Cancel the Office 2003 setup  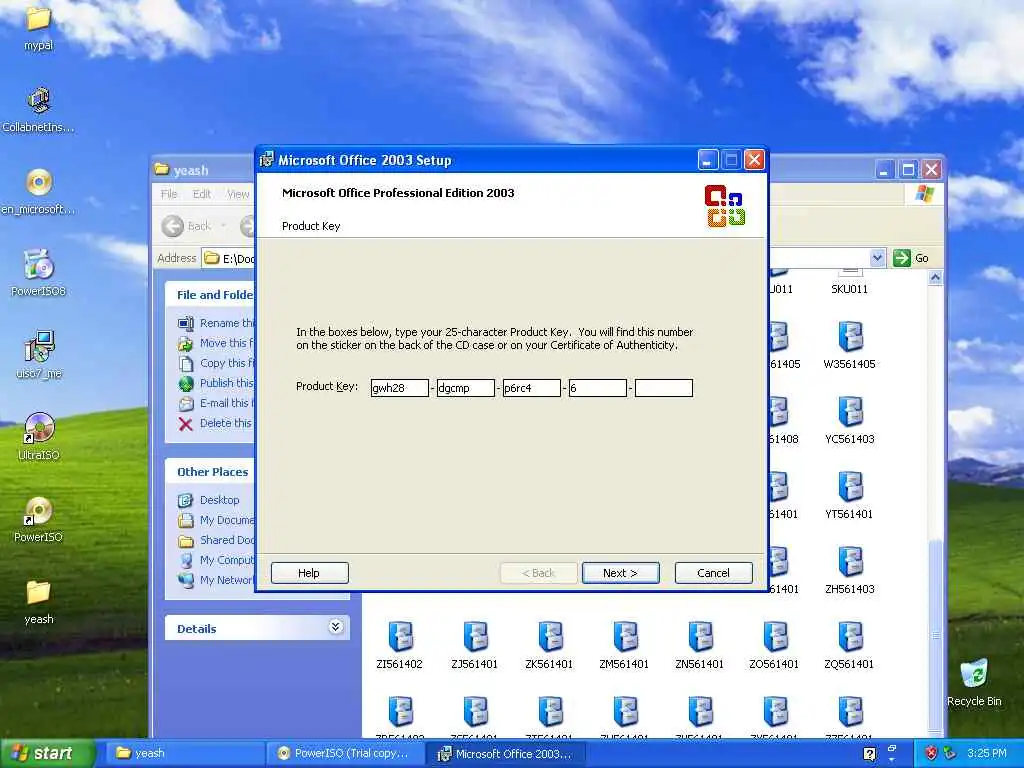pyautogui.click(x=713, y=573)
